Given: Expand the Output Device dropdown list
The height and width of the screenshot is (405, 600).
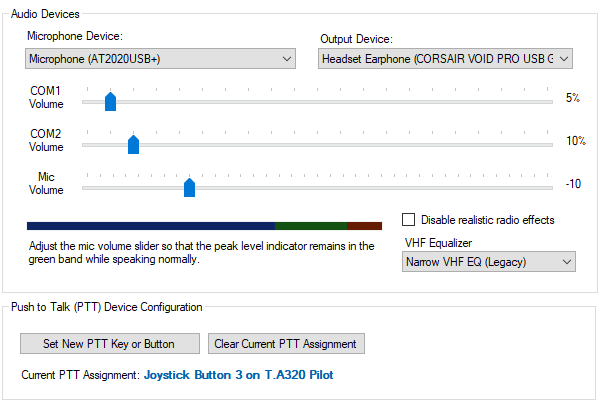Looking at the screenshot, I should [x=445, y=59].
